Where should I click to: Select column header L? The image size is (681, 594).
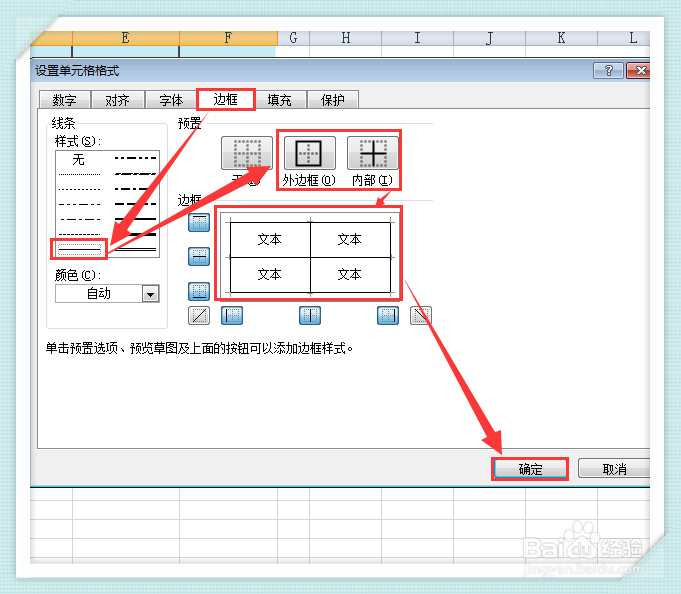(x=624, y=38)
